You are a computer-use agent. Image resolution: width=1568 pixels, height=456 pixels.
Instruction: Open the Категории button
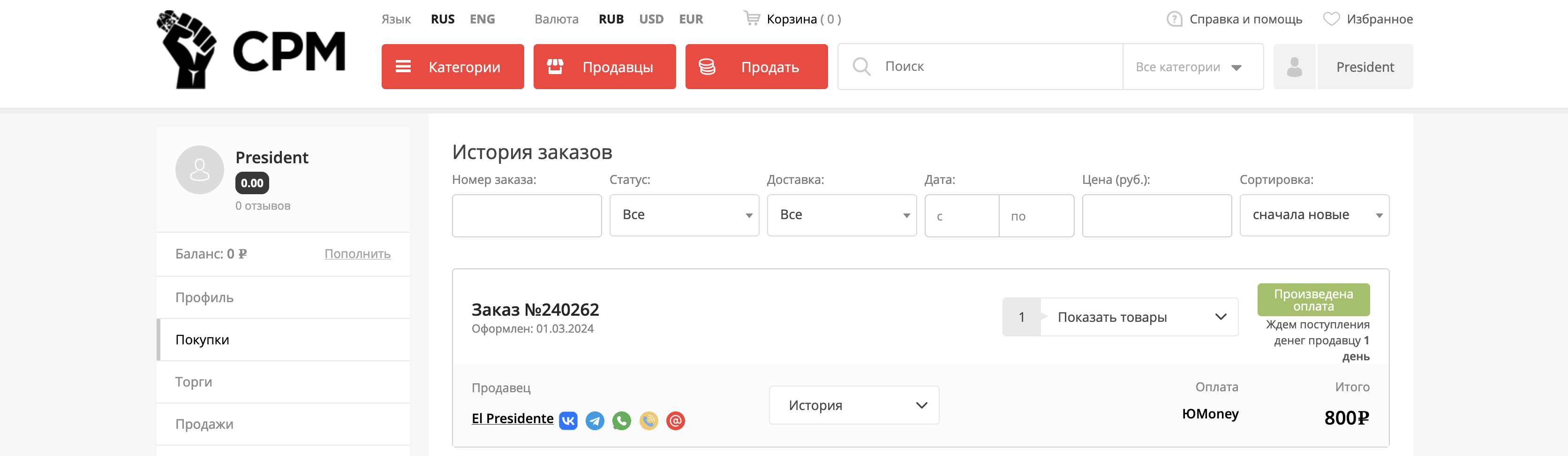pos(452,67)
